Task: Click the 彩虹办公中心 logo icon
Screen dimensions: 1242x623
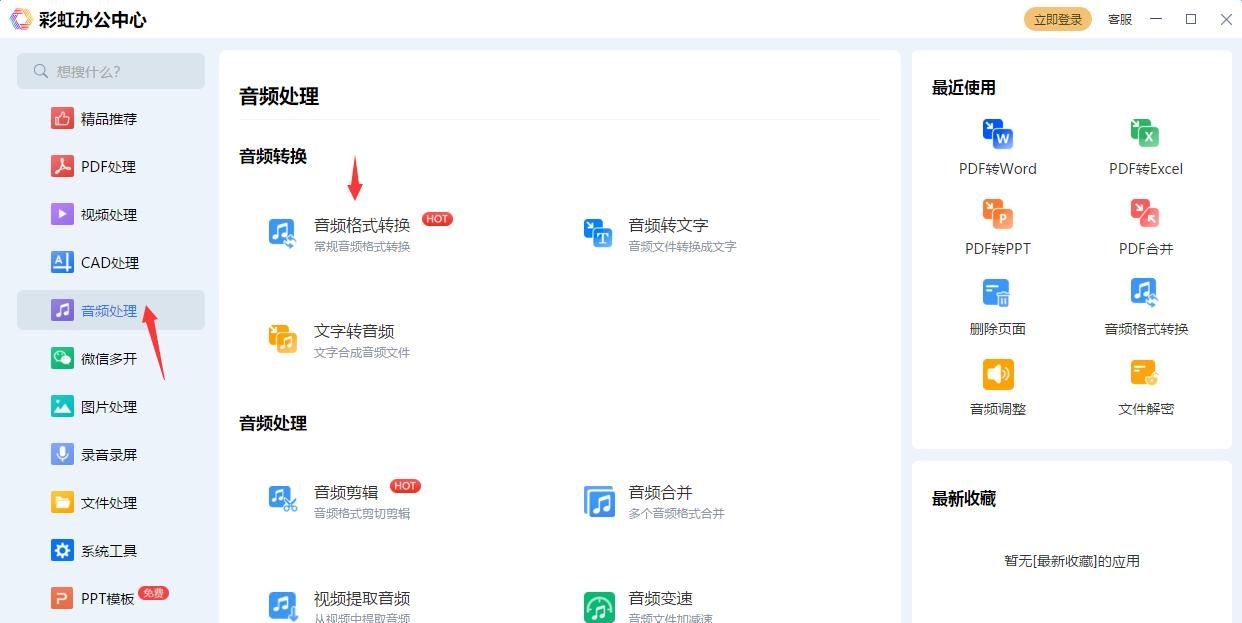Action: [x=20, y=19]
